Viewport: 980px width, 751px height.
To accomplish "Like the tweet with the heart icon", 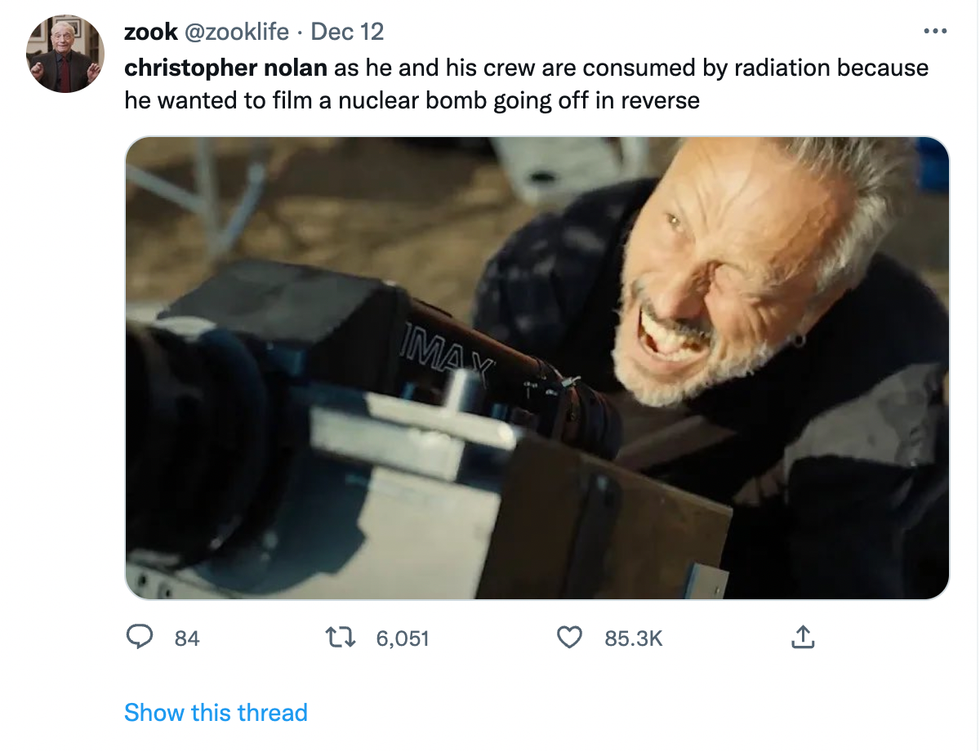I will click(569, 637).
